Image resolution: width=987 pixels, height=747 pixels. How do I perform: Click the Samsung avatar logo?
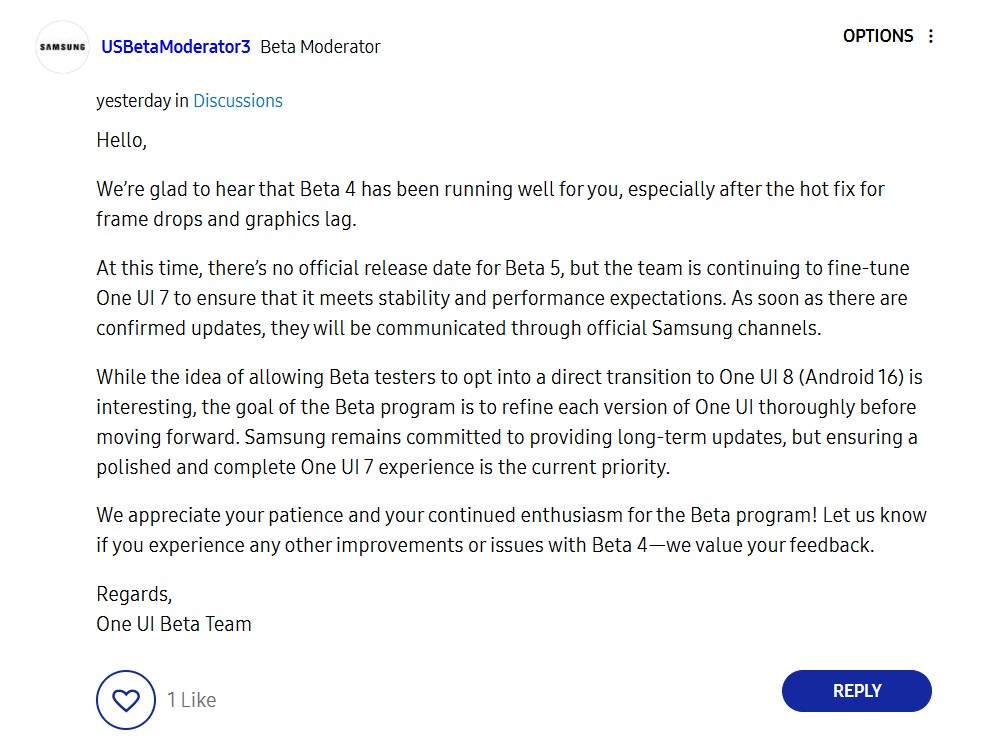coord(62,47)
